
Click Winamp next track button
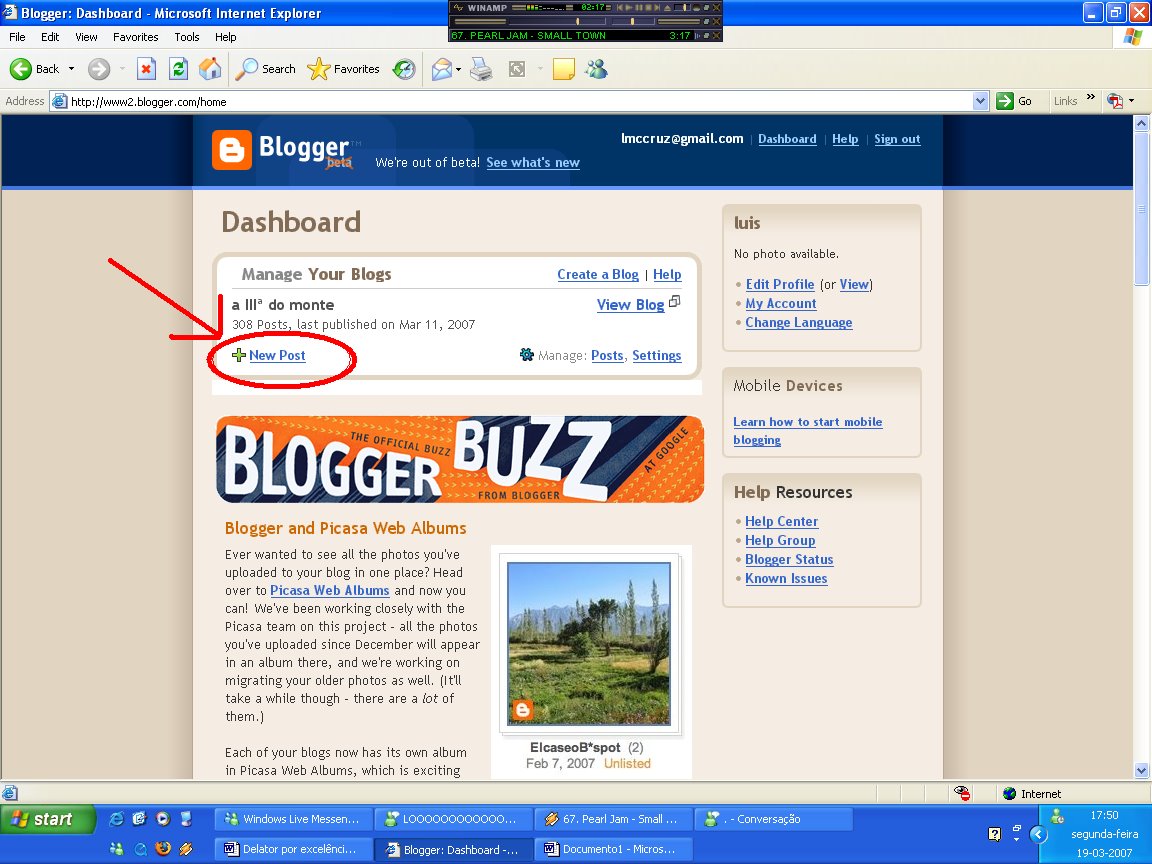click(x=657, y=7)
